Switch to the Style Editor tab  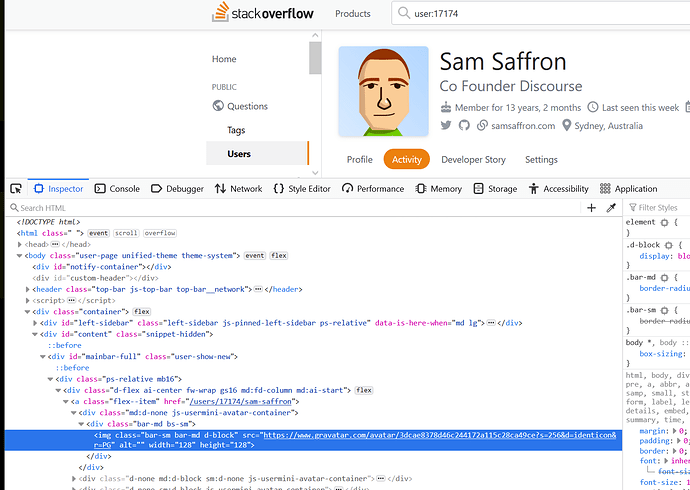point(302,189)
